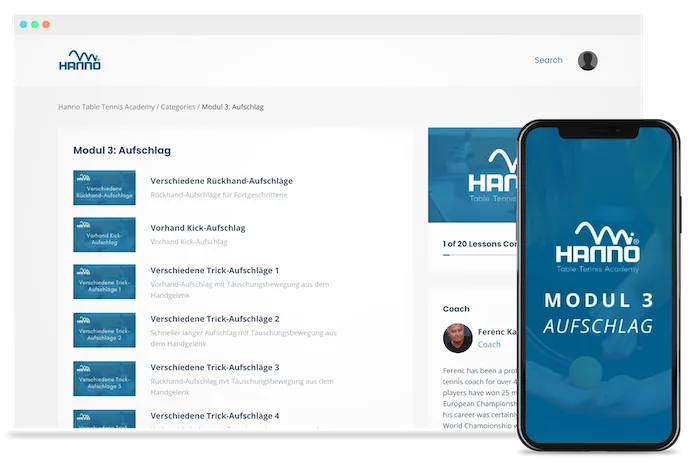
Task: Click the blue Coach link
Action: tap(489, 345)
